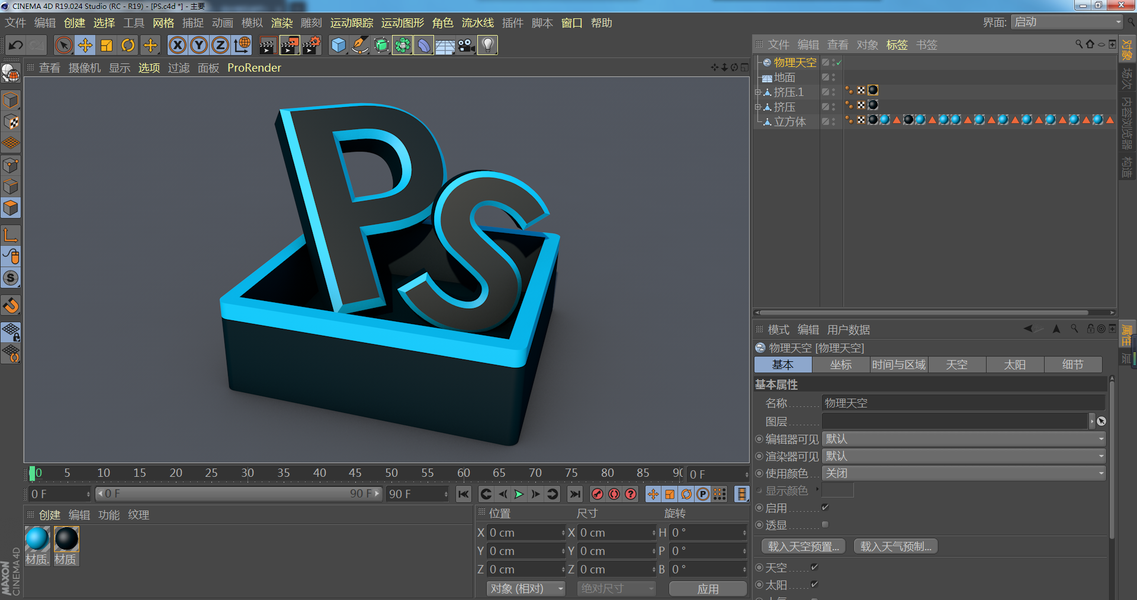
Task: Select the 地面 object in the object manager
Action: pyautogui.click(x=784, y=78)
